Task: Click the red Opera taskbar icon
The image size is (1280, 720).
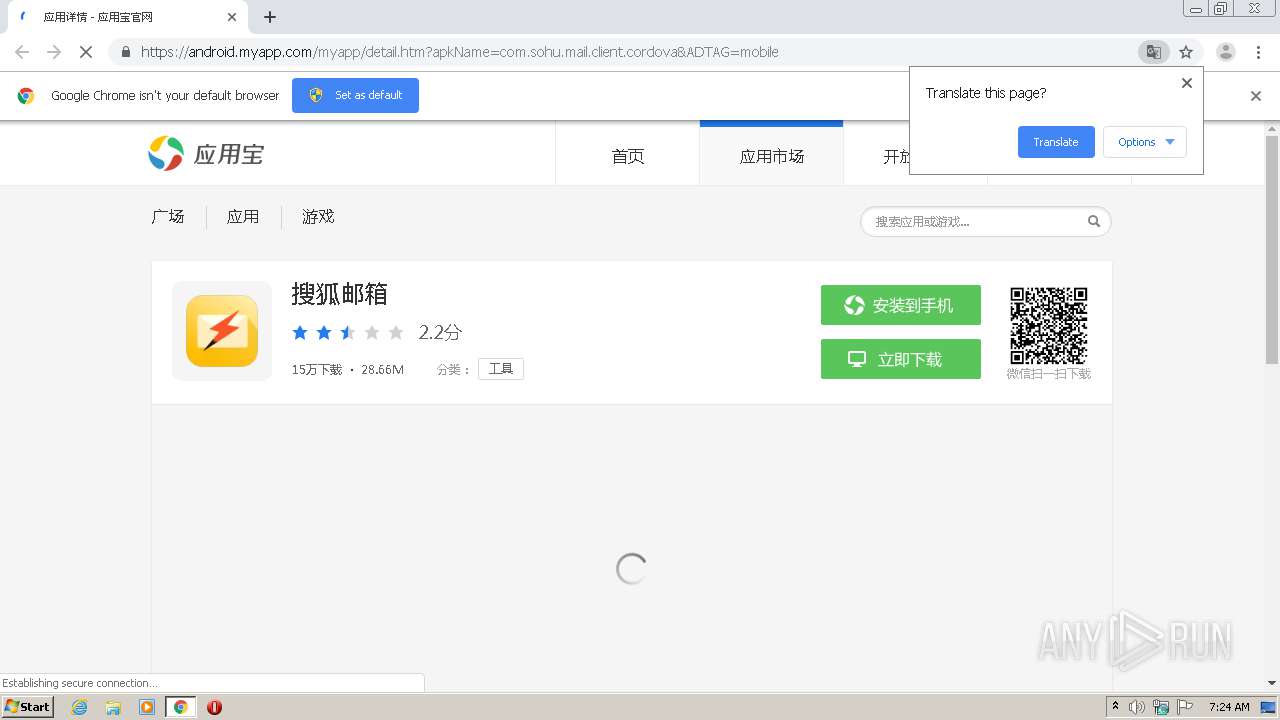Action: (x=214, y=707)
